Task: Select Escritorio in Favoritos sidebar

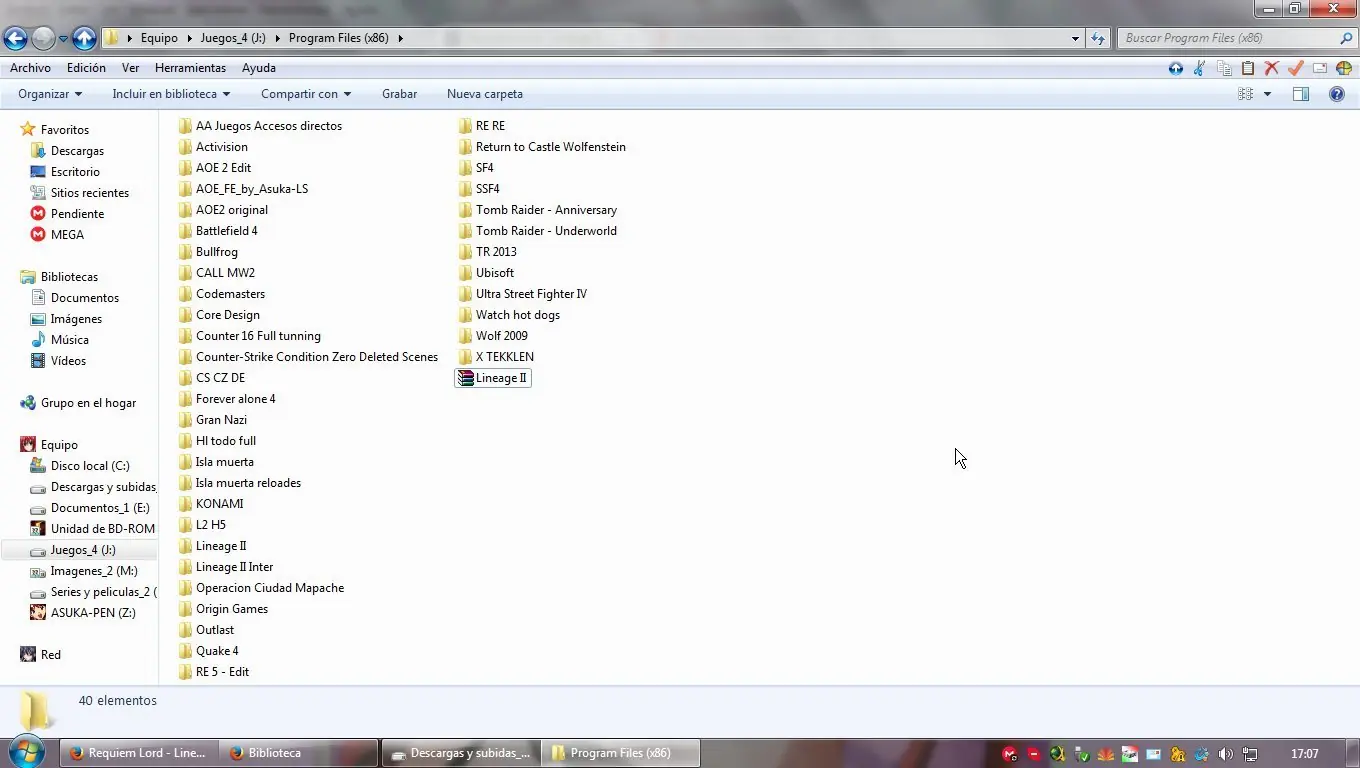Action: point(75,172)
